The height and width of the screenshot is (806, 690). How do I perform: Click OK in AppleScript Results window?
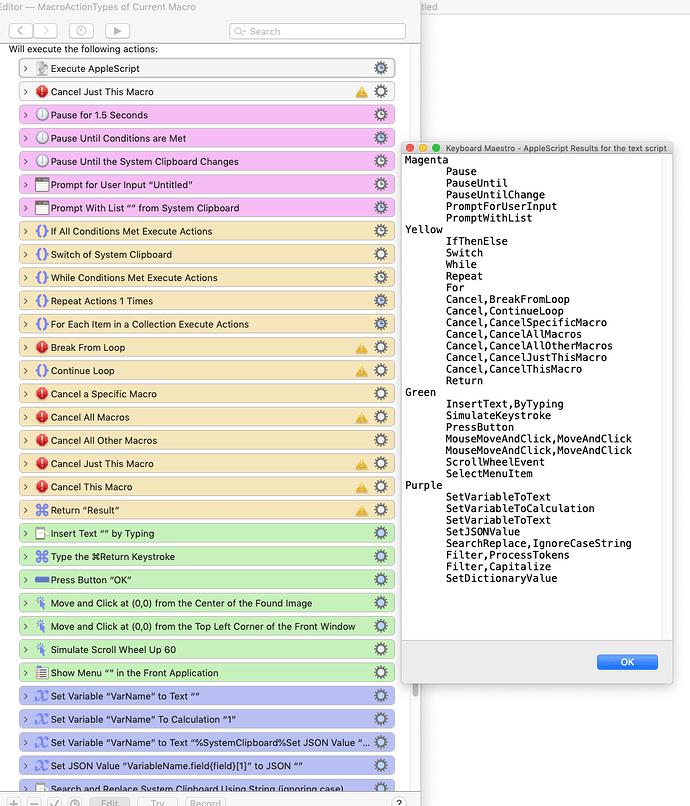click(627, 662)
